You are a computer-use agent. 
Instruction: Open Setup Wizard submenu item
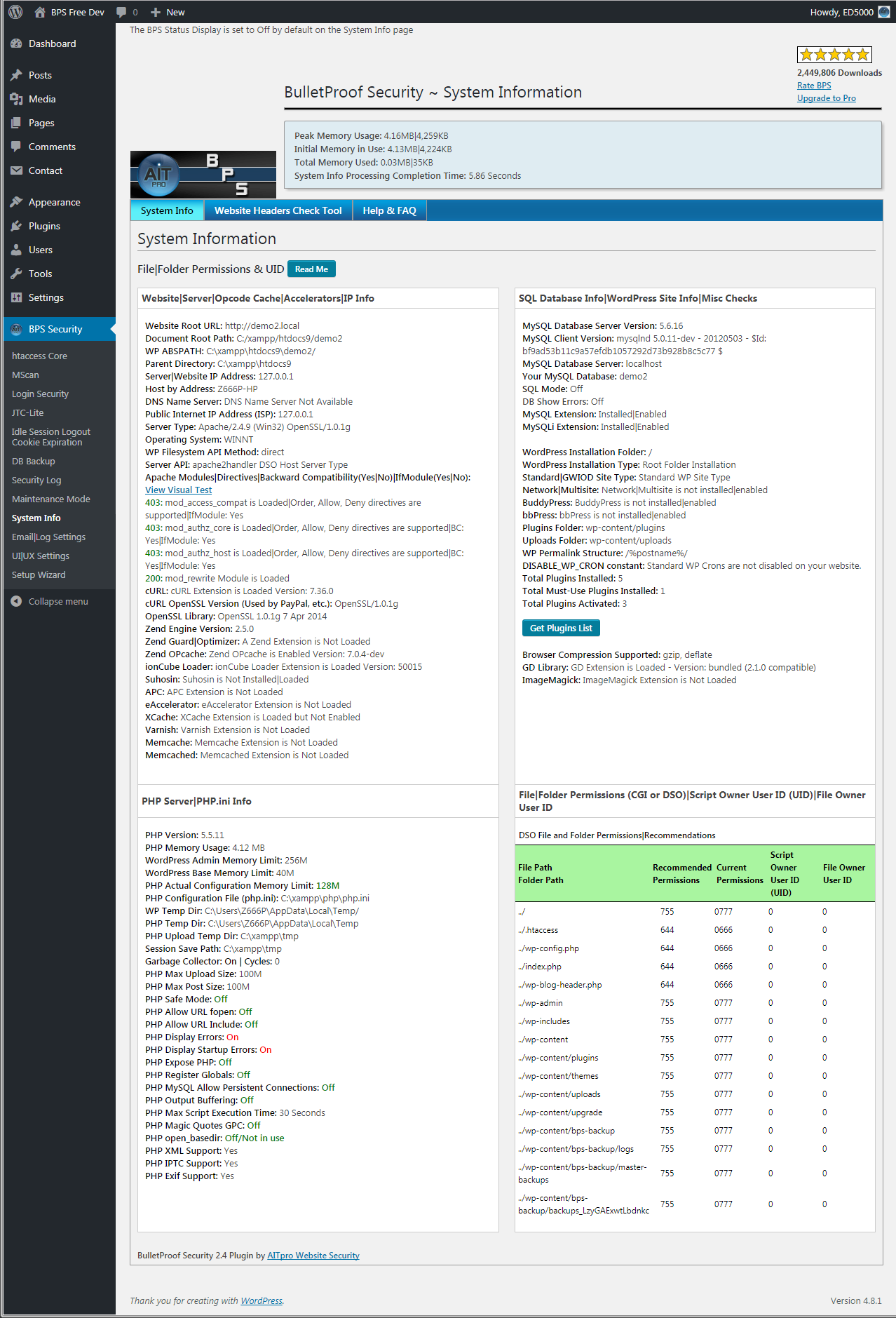click(x=39, y=575)
